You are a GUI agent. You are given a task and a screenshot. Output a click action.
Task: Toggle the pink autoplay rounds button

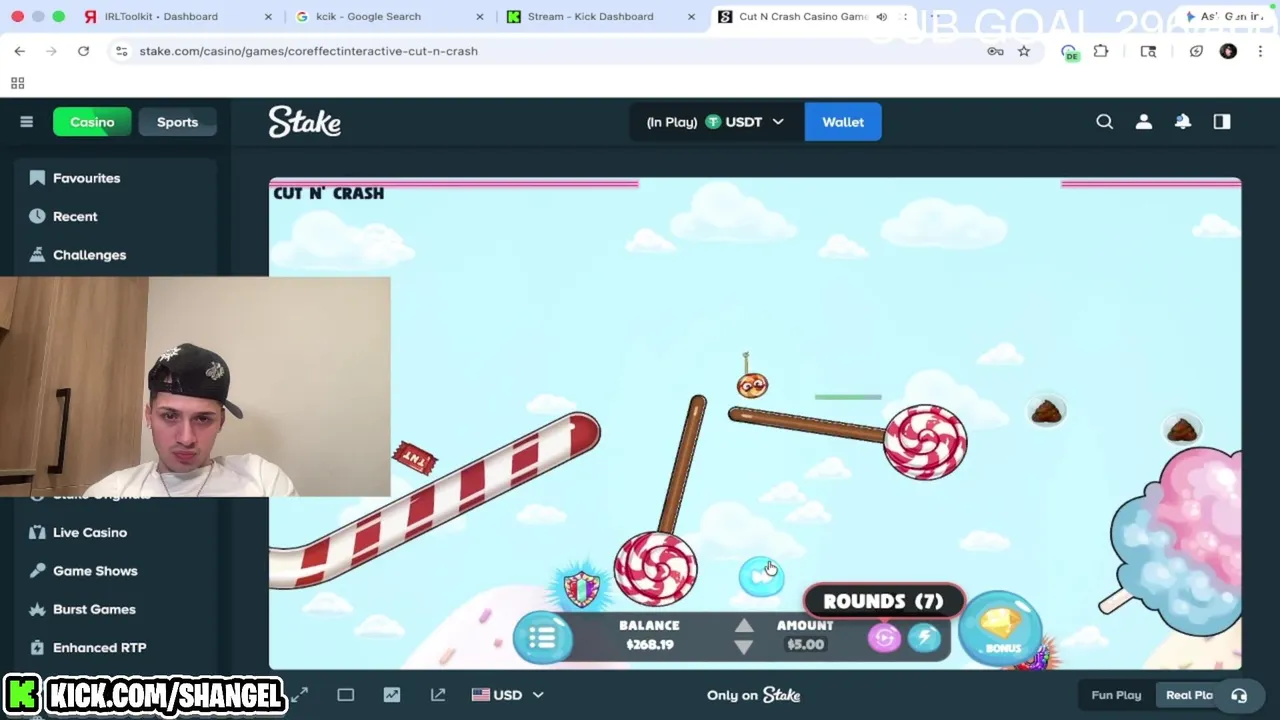[x=884, y=637]
